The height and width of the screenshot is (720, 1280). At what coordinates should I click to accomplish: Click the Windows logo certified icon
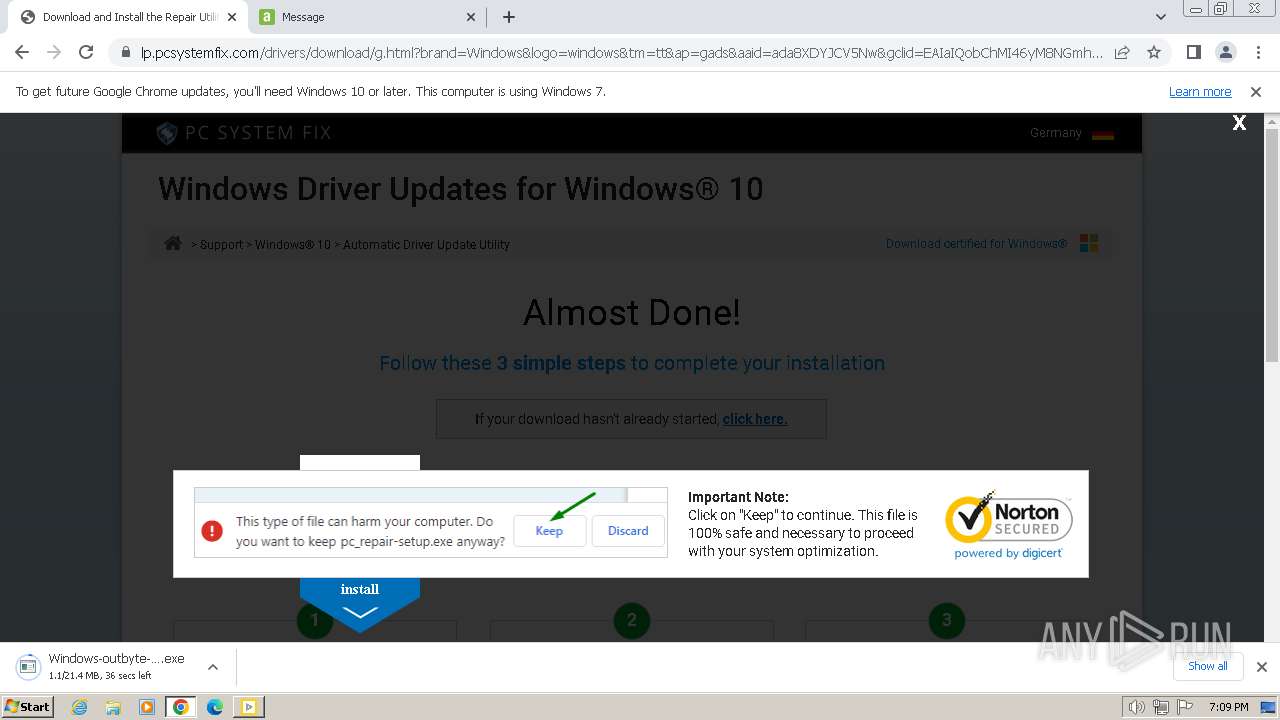(1089, 244)
